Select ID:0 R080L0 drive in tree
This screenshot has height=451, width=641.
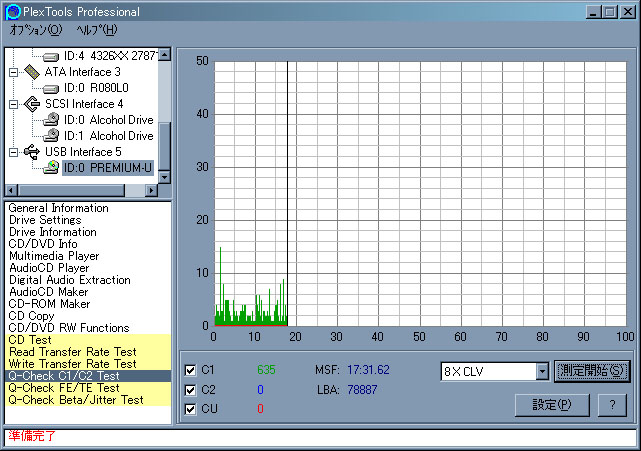96,88
